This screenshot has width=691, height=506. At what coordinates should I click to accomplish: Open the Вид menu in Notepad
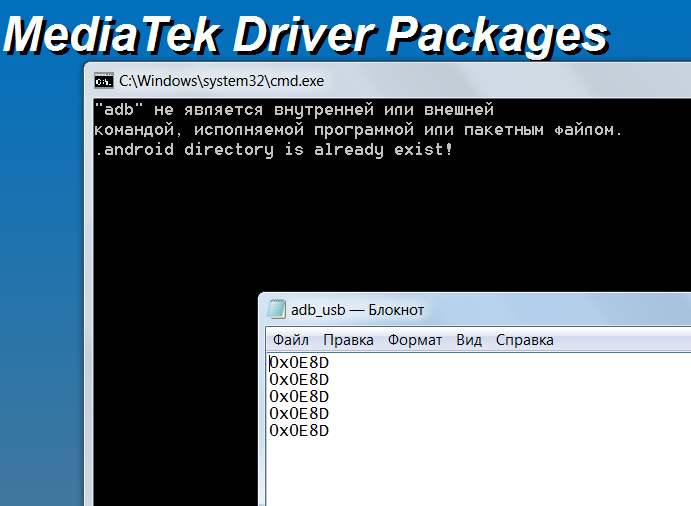(469, 340)
